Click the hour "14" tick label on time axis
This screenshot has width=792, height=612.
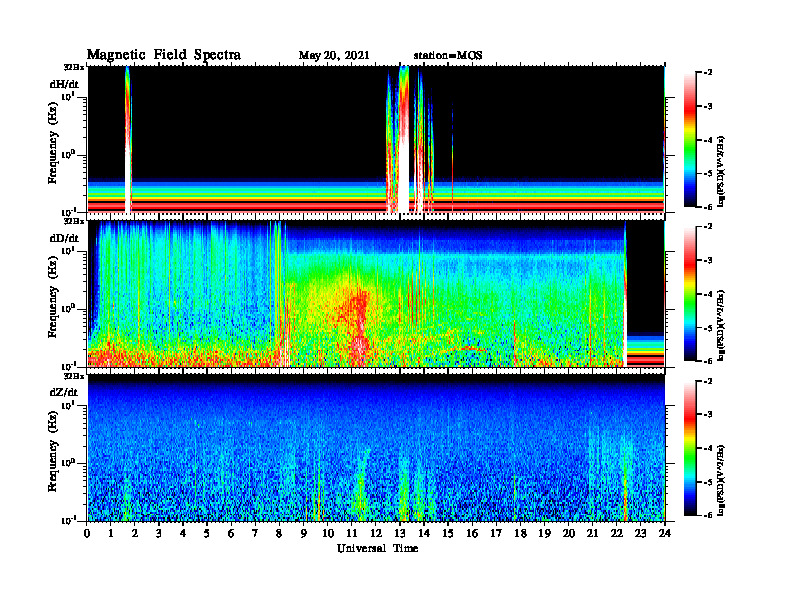coord(424,533)
